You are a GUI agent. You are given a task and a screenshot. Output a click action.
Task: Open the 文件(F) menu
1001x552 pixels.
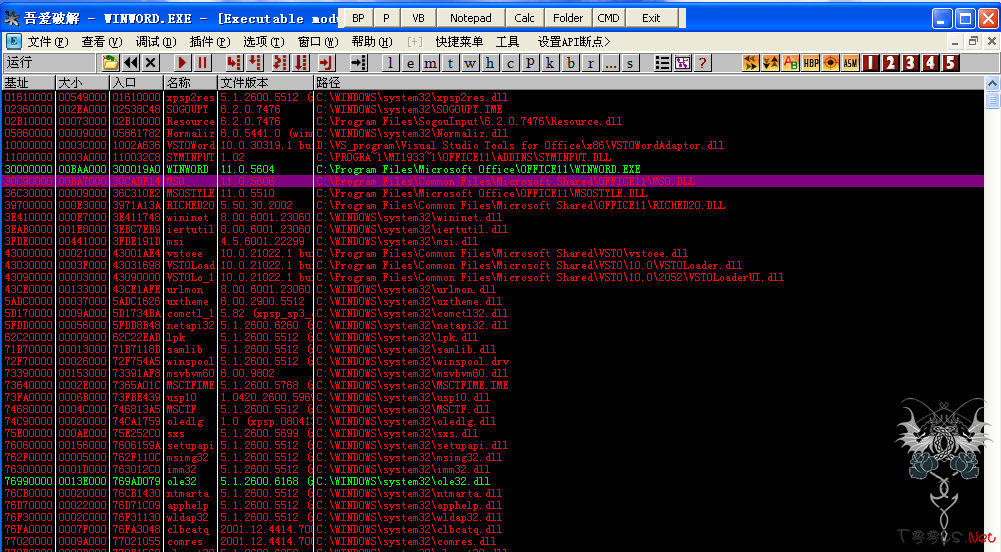(48, 42)
